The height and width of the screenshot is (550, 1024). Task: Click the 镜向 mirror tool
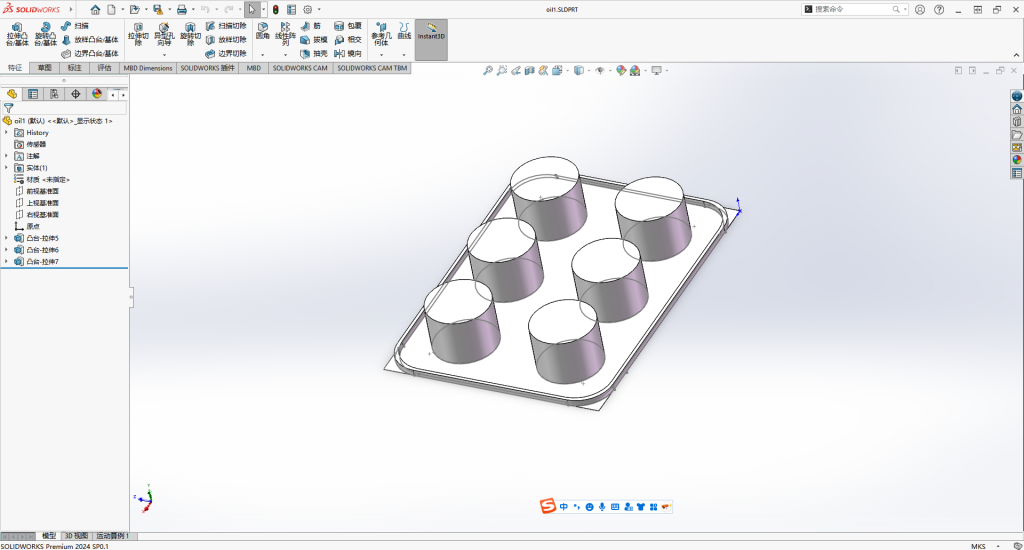click(x=348, y=53)
